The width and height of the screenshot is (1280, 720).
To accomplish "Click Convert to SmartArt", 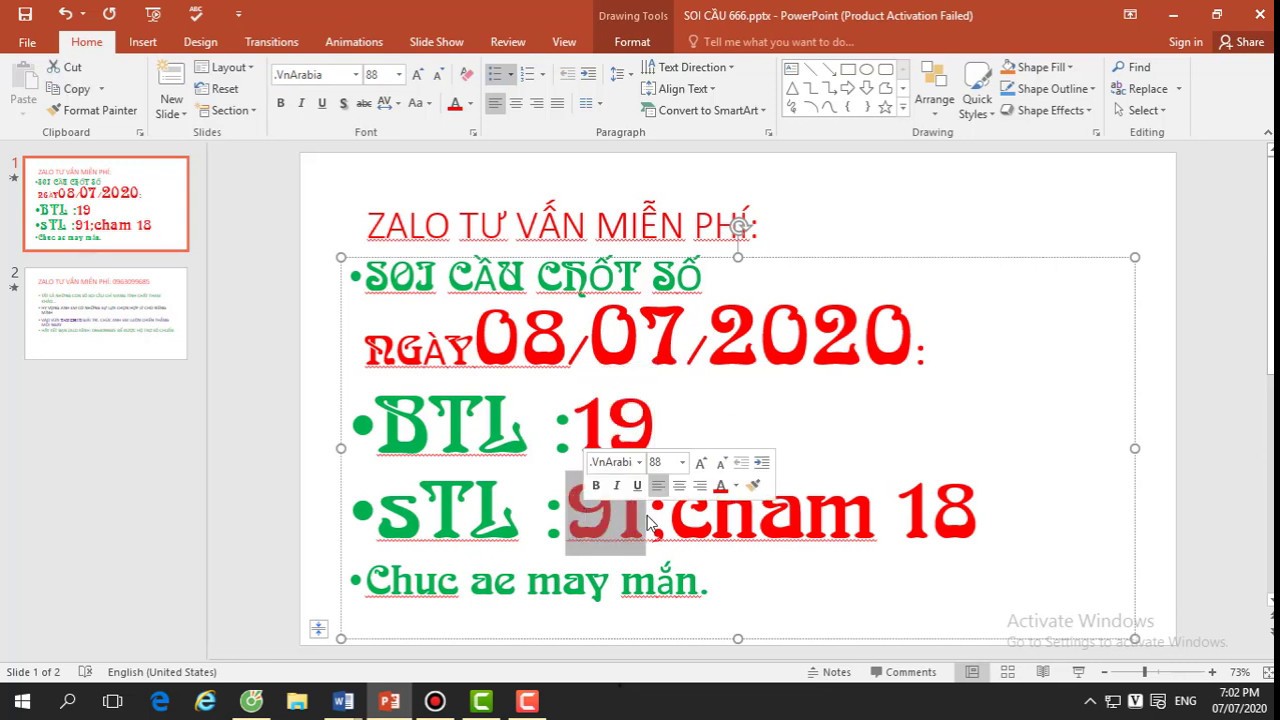I will pyautogui.click(x=703, y=111).
